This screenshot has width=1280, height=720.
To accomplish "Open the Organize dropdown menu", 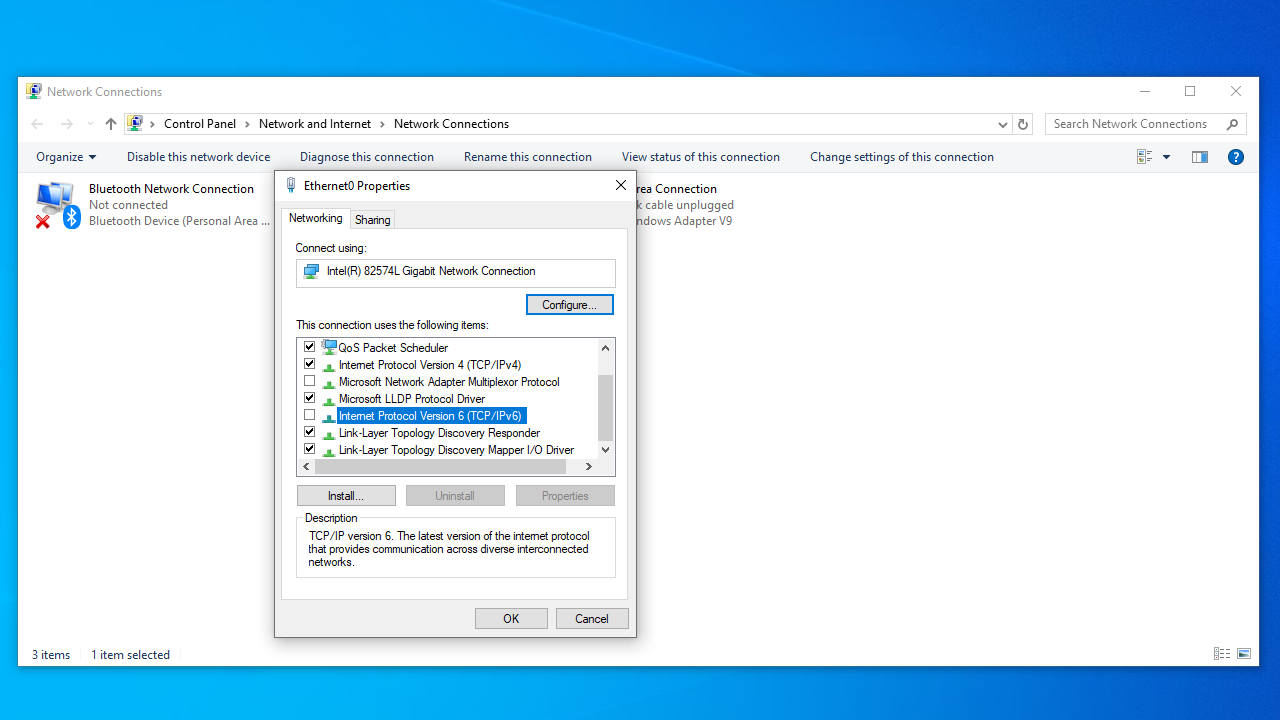I will pos(66,157).
